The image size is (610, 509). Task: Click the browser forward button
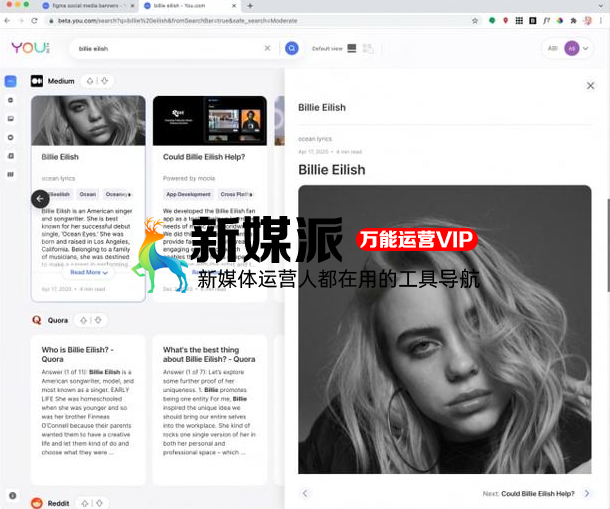coord(21,21)
